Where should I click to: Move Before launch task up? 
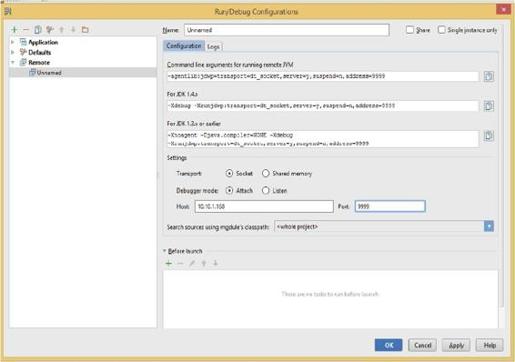pyautogui.click(x=204, y=263)
